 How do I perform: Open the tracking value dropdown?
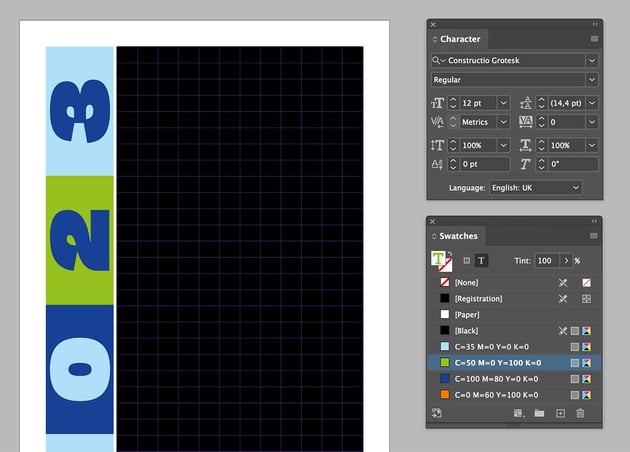(592, 122)
